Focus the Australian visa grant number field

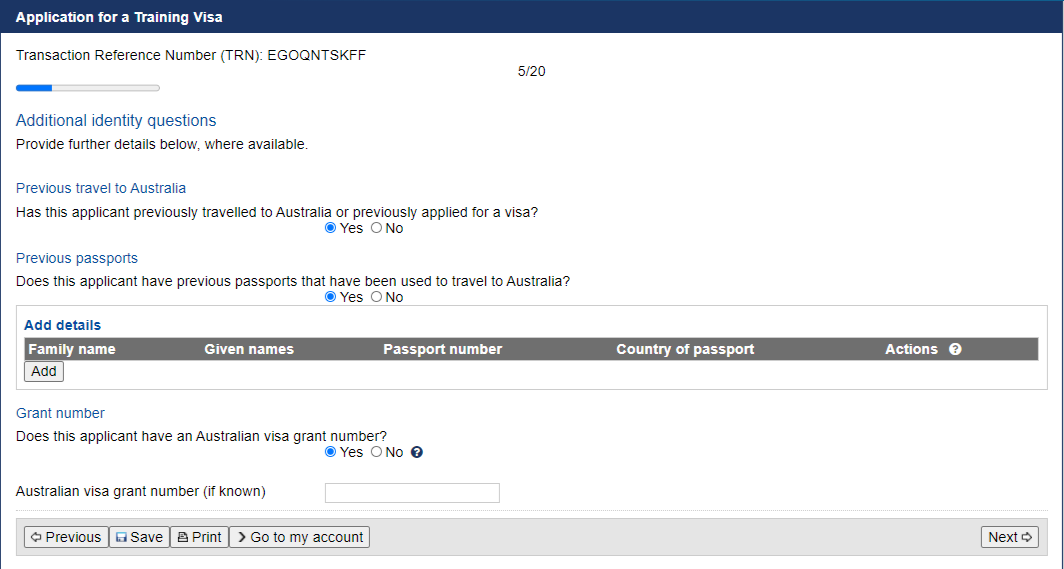(413, 493)
